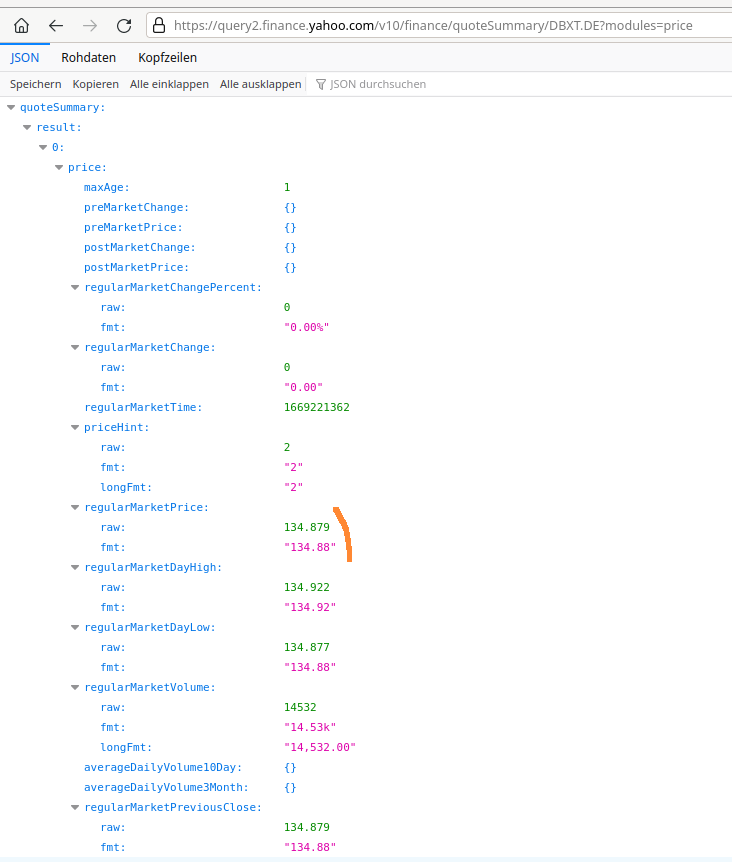Collapse the price node
Viewport: 732px width, 862px height.
(x=59, y=167)
